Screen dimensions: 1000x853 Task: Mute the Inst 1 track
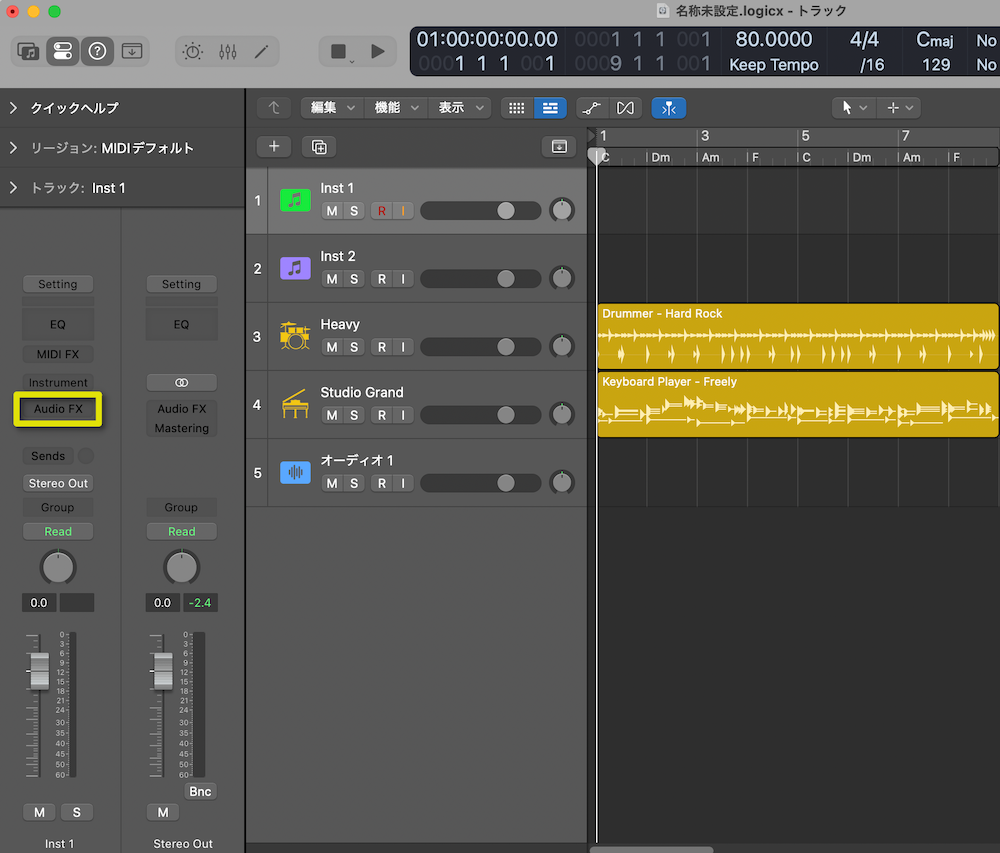(x=332, y=211)
